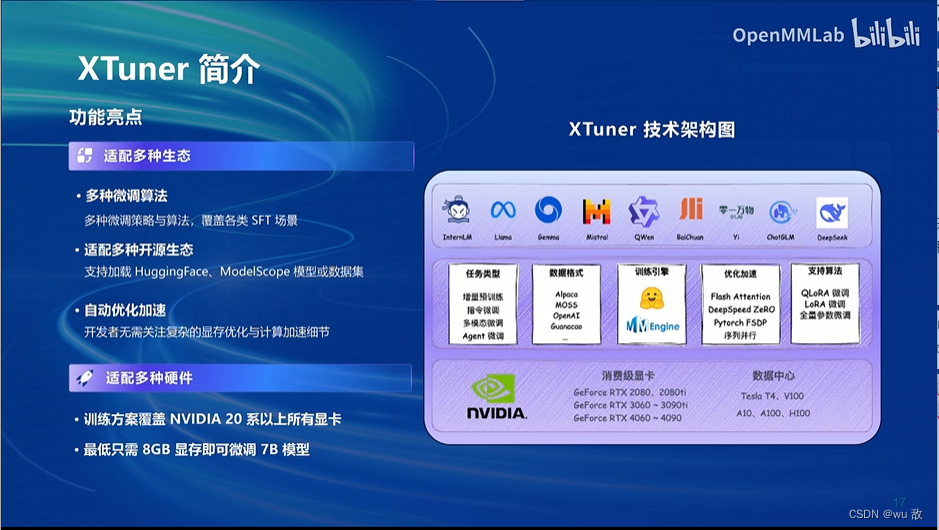Click the LoRA 微调 entry below QLoRA
Screen dimensions: 939x530
[x=825, y=304]
